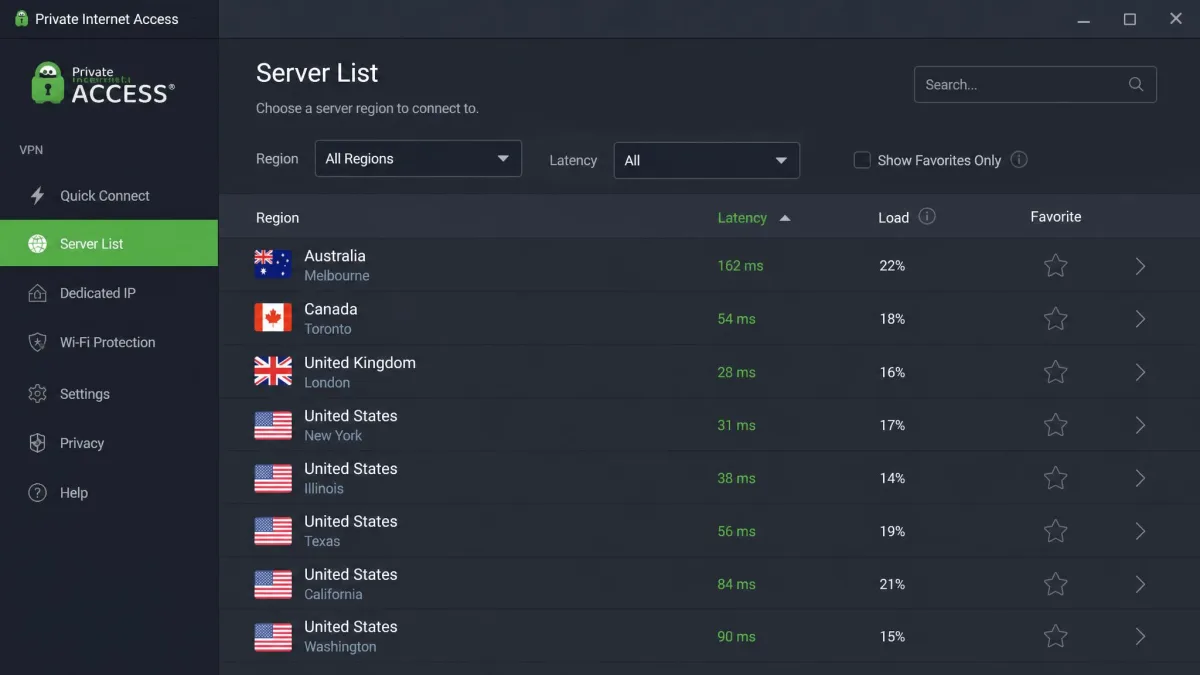Open the Privacy section

coord(108,443)
